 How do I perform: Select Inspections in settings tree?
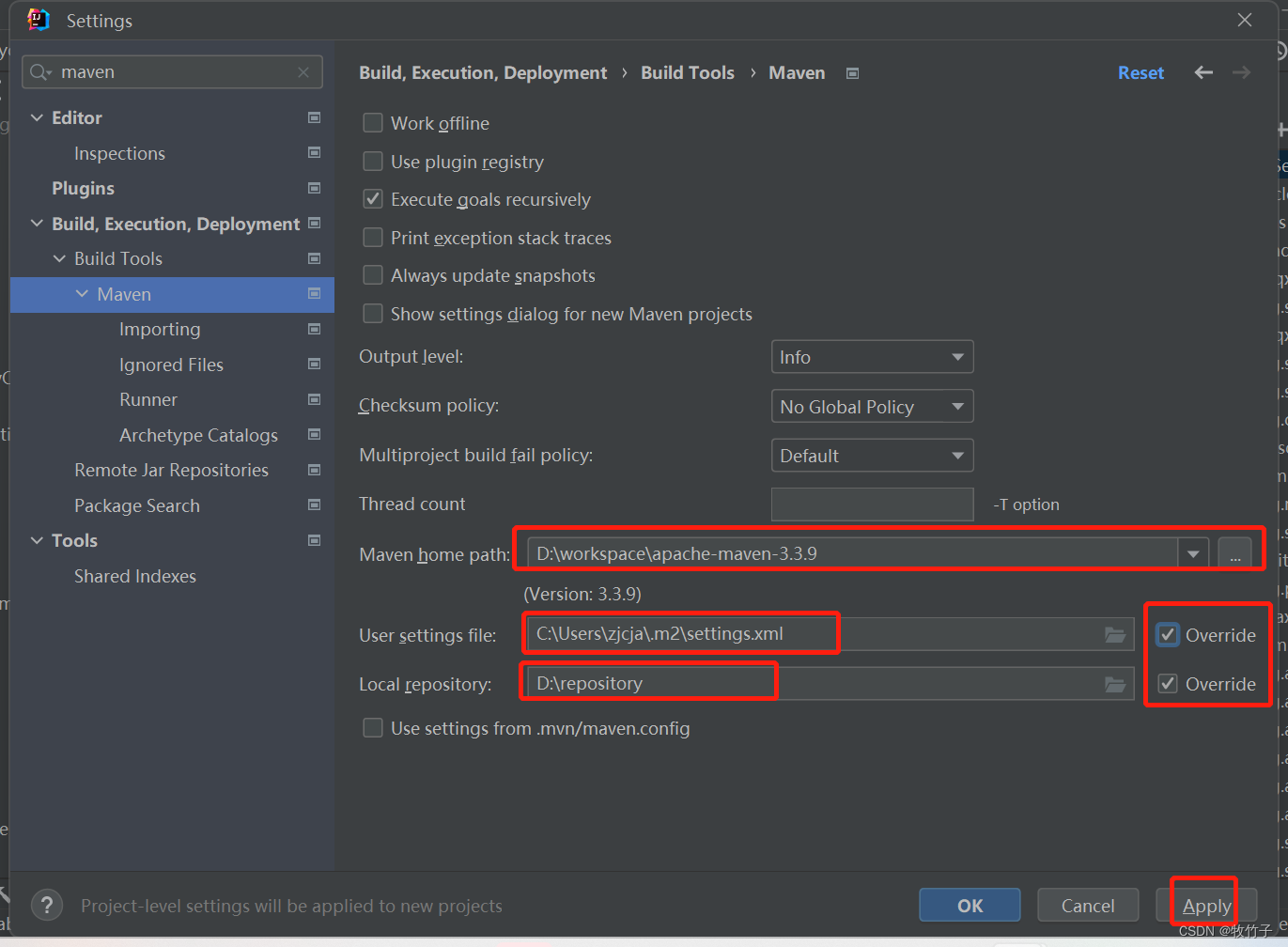[119, 153]
